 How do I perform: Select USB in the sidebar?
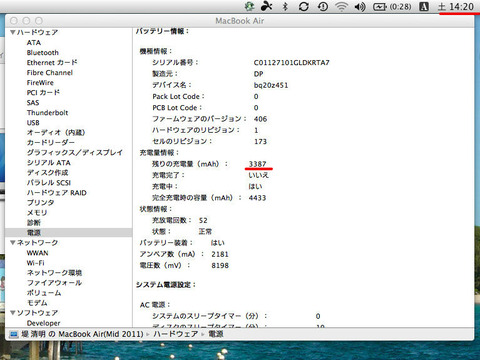pos(33,123)
